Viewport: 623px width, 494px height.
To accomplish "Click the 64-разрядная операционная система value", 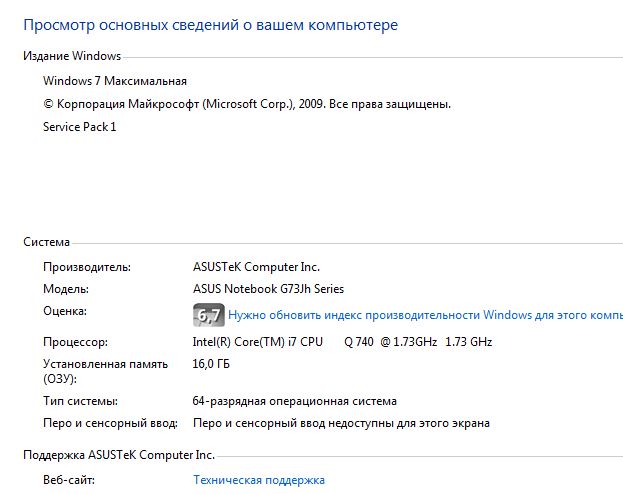I will (x=294, y=401).
